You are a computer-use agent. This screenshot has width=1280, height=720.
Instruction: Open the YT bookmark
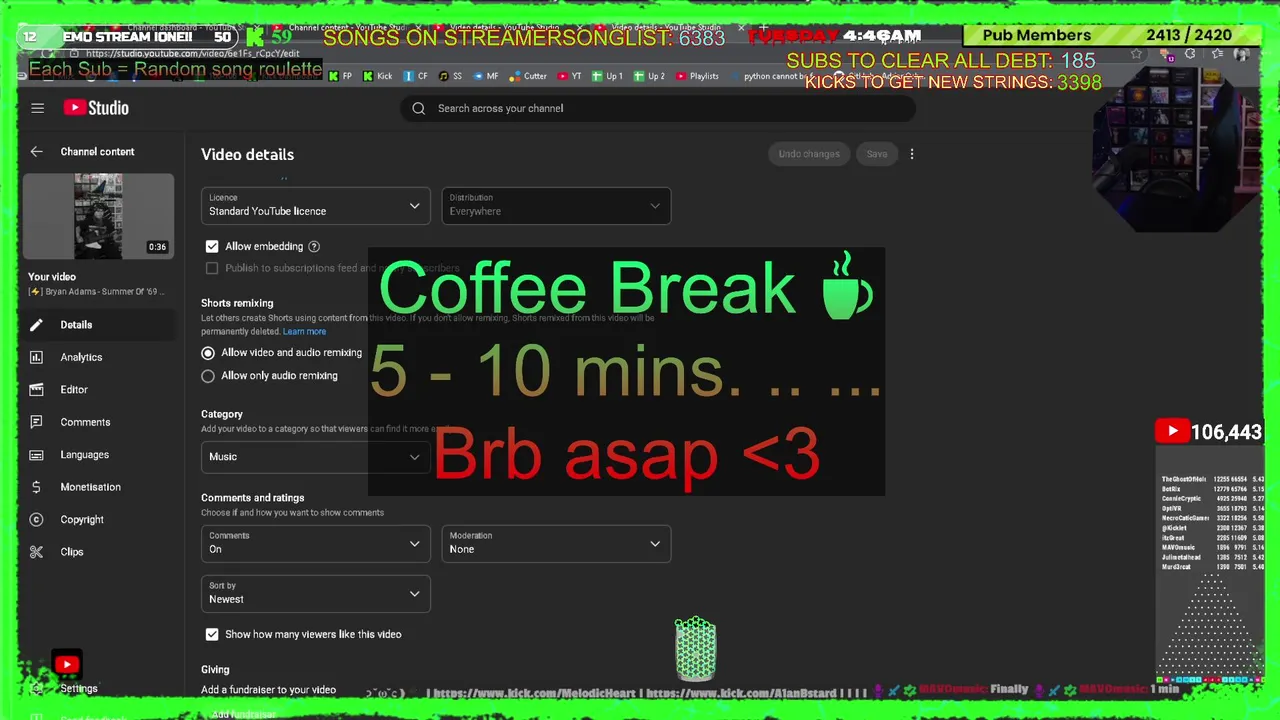pos(570,76)
